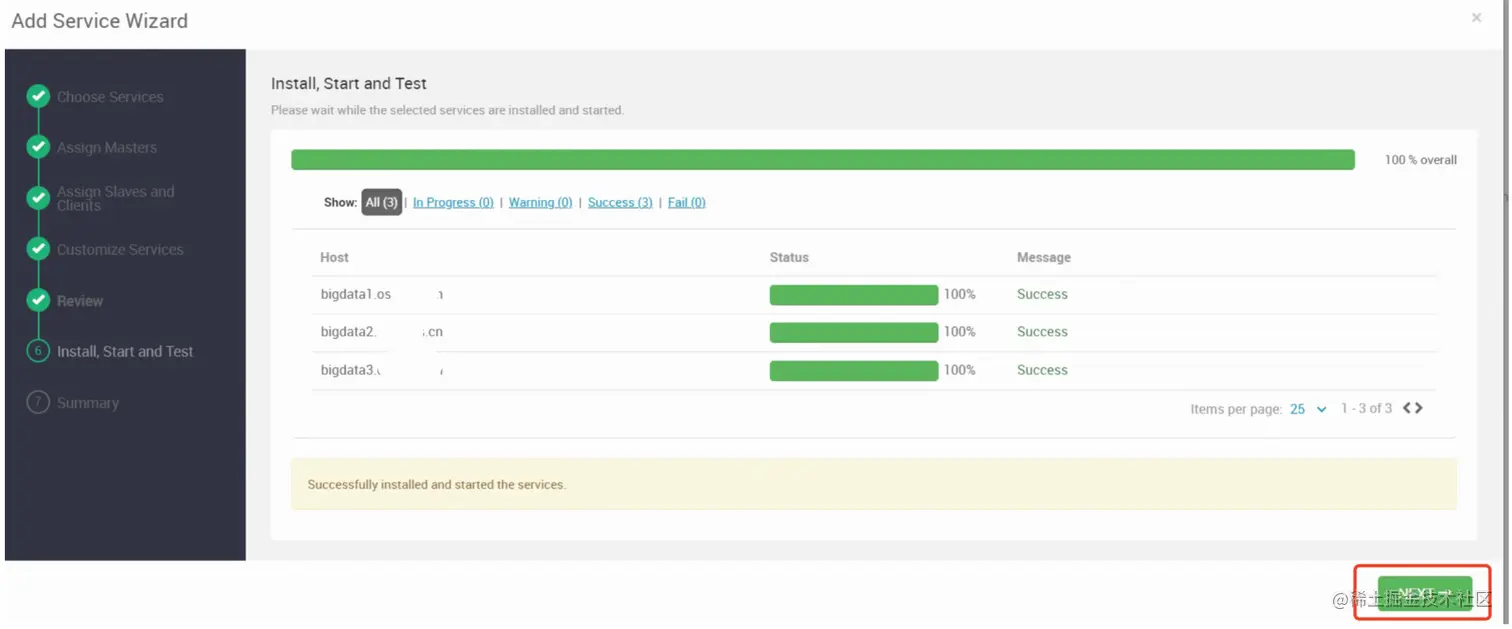Go to Assign Masters step

pyautogui.click(x=107, y=147)
